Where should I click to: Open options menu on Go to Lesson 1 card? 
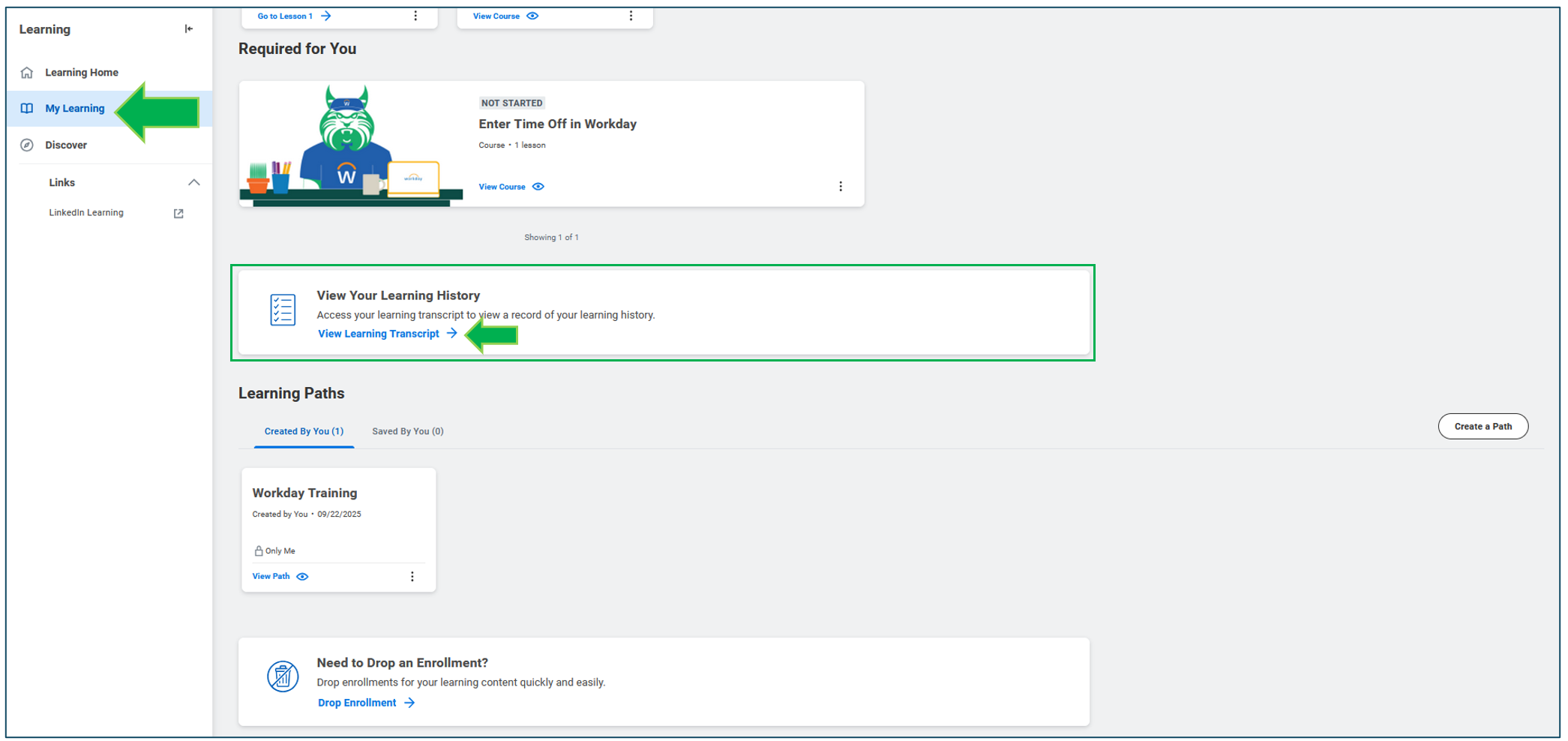[415, 16]
